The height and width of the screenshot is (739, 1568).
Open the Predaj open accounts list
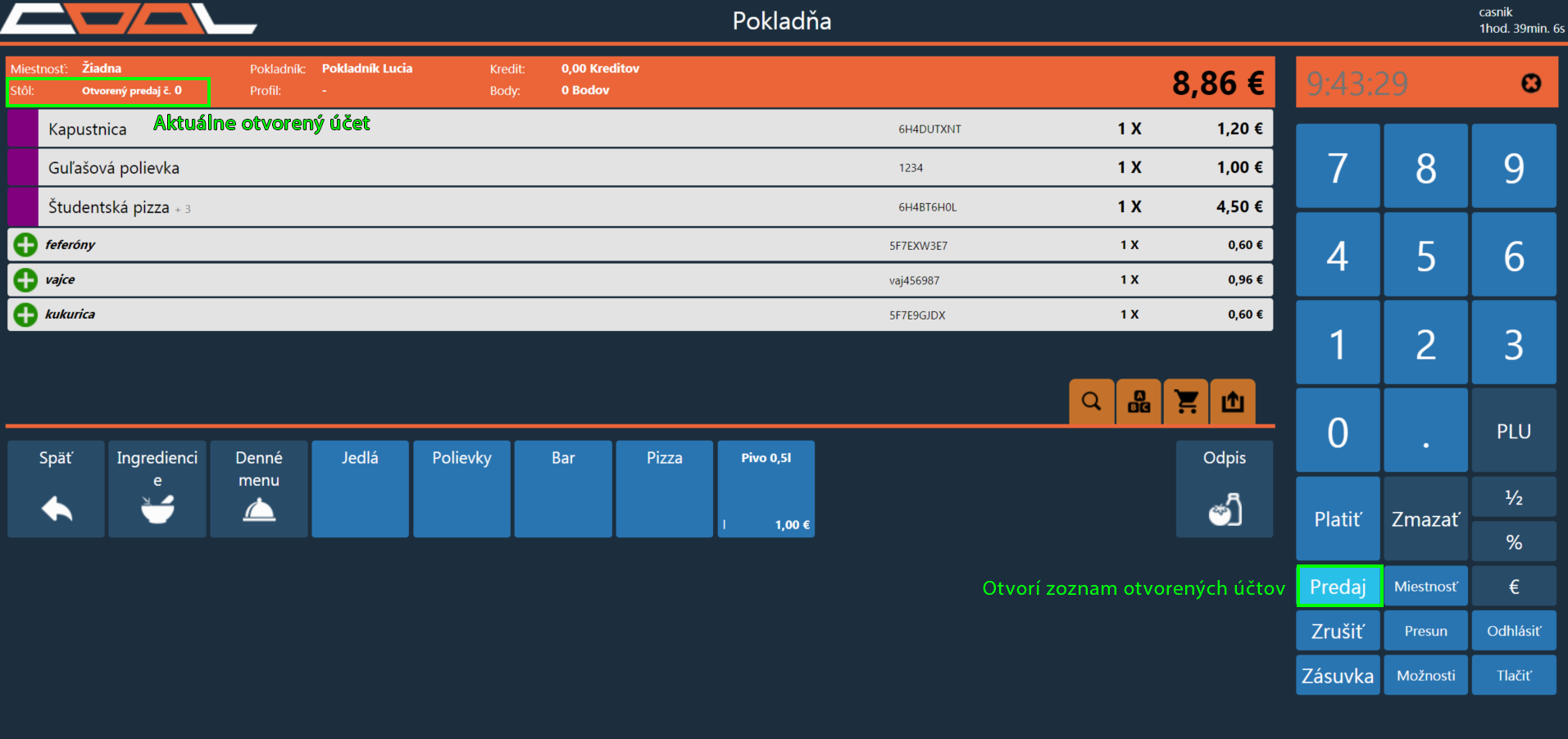[1338, 587]
